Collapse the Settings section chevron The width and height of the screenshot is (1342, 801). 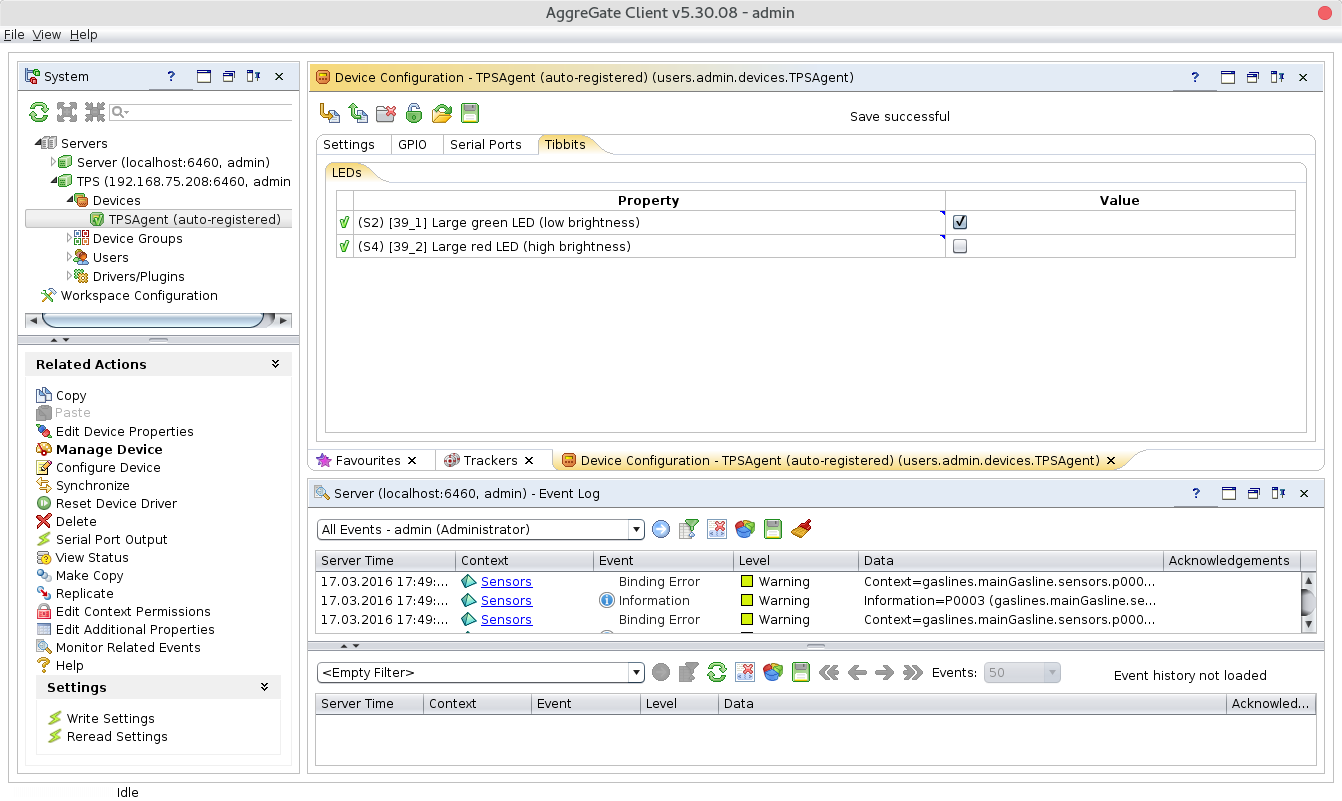264,687
